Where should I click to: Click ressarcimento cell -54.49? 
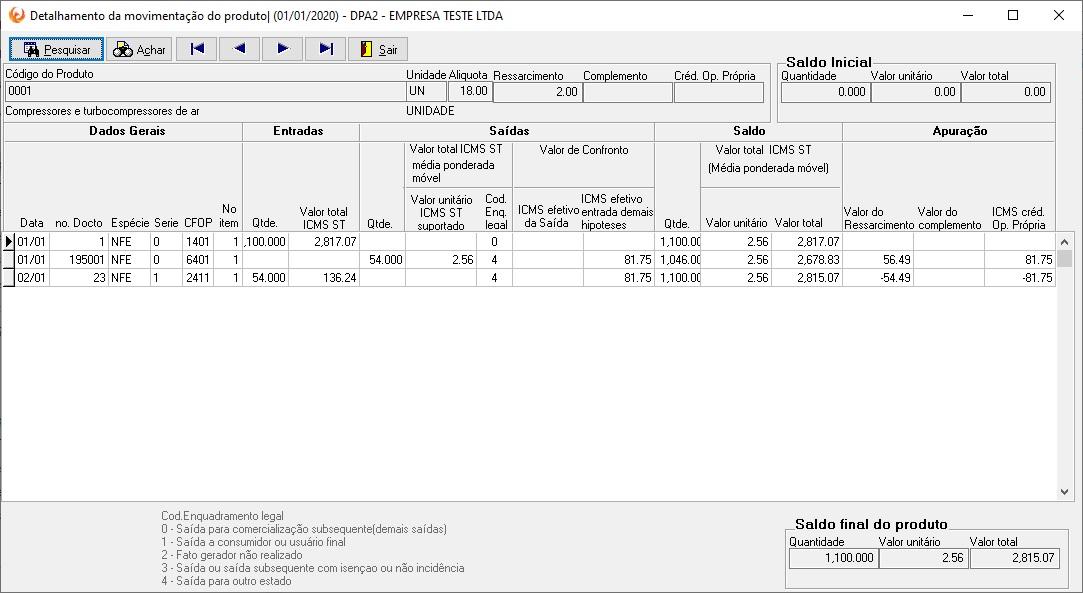click(x=878, y=278)
